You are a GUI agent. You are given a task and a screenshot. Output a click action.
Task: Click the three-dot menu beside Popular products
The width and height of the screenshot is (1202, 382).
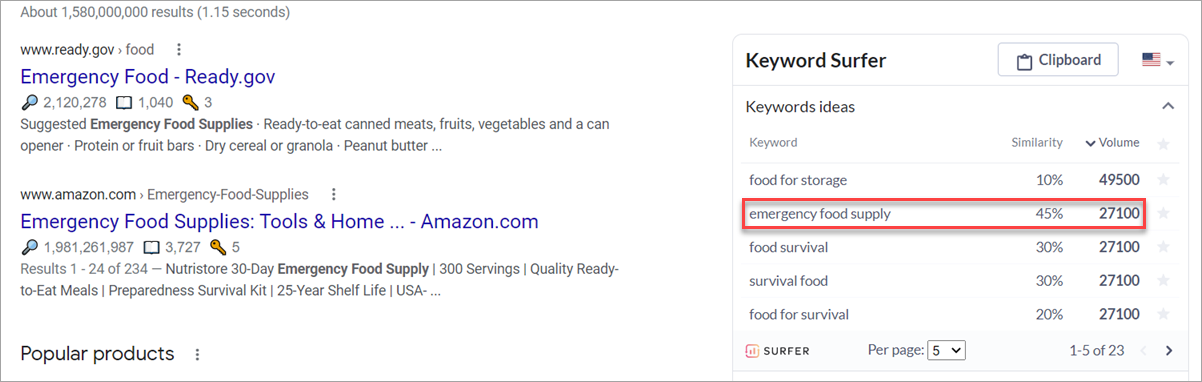coord(197,354)
